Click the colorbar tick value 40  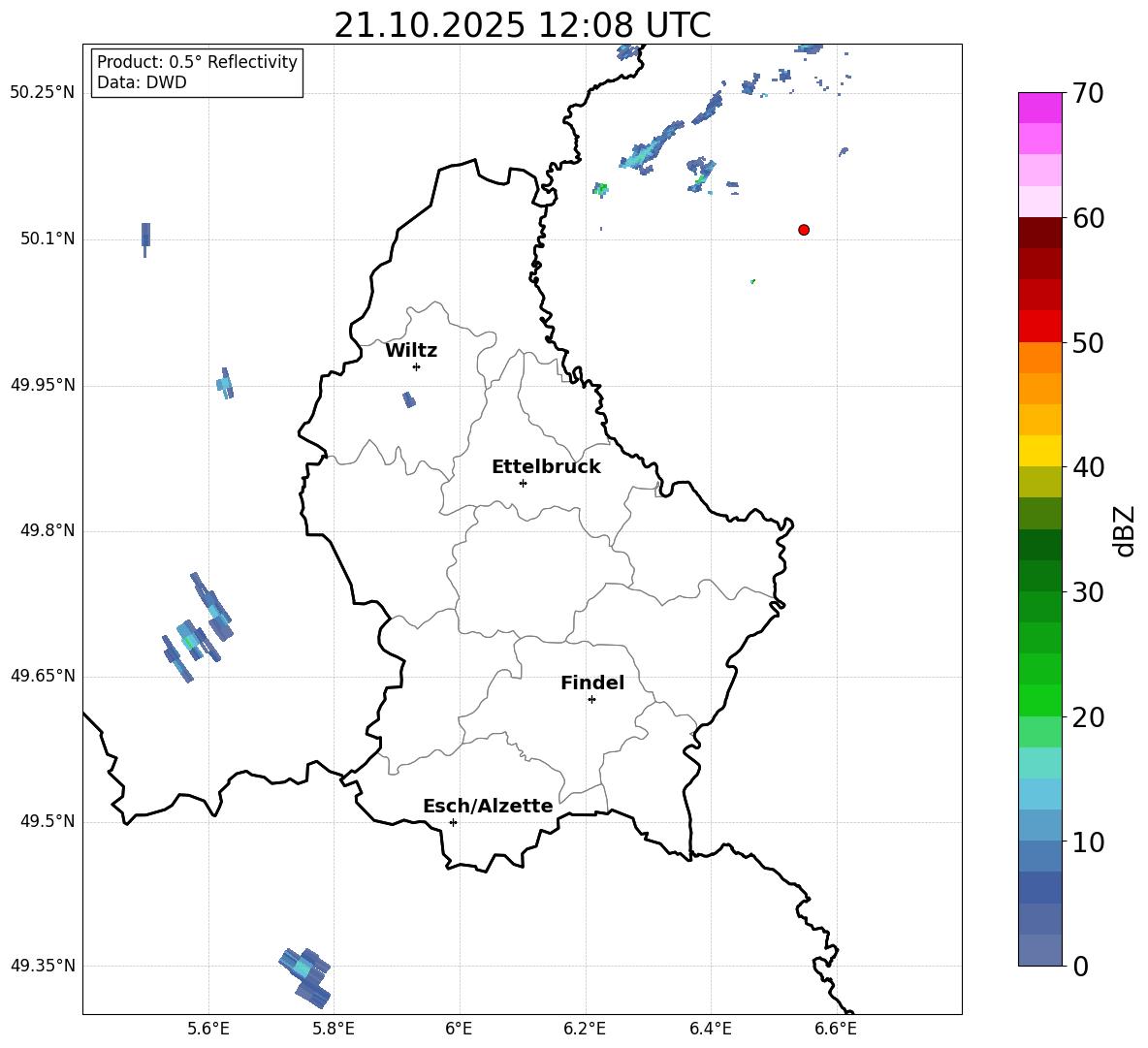[1088, 467]
